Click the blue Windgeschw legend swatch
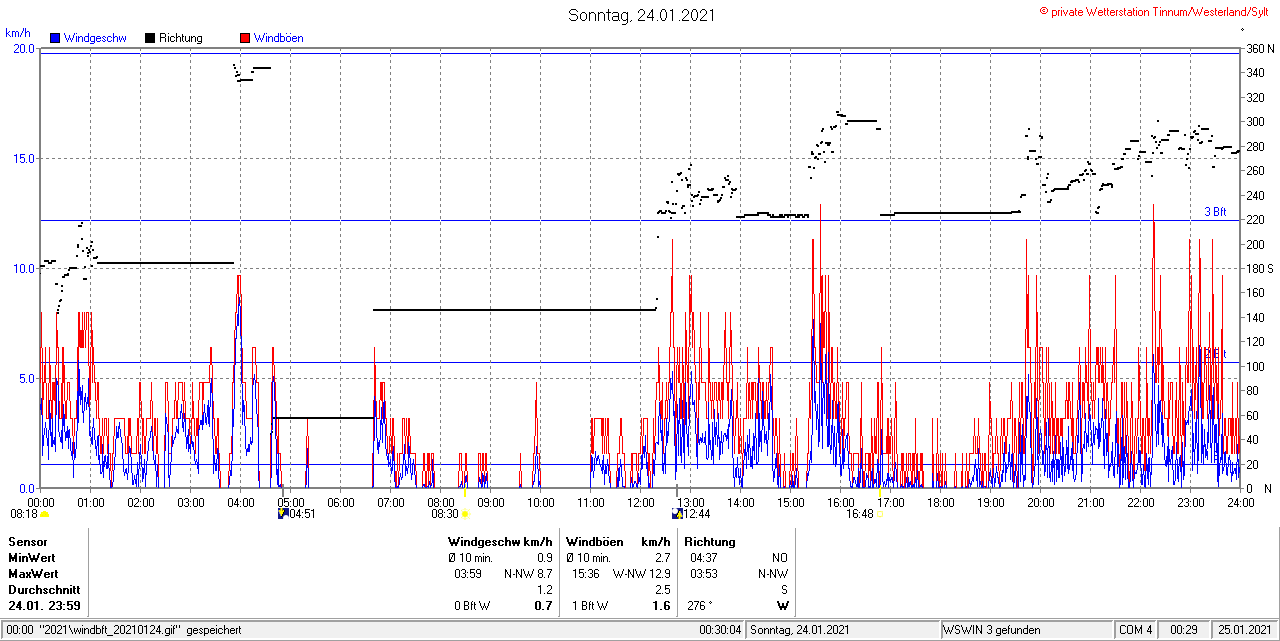1280x641 pixels. tap(55, 38)
